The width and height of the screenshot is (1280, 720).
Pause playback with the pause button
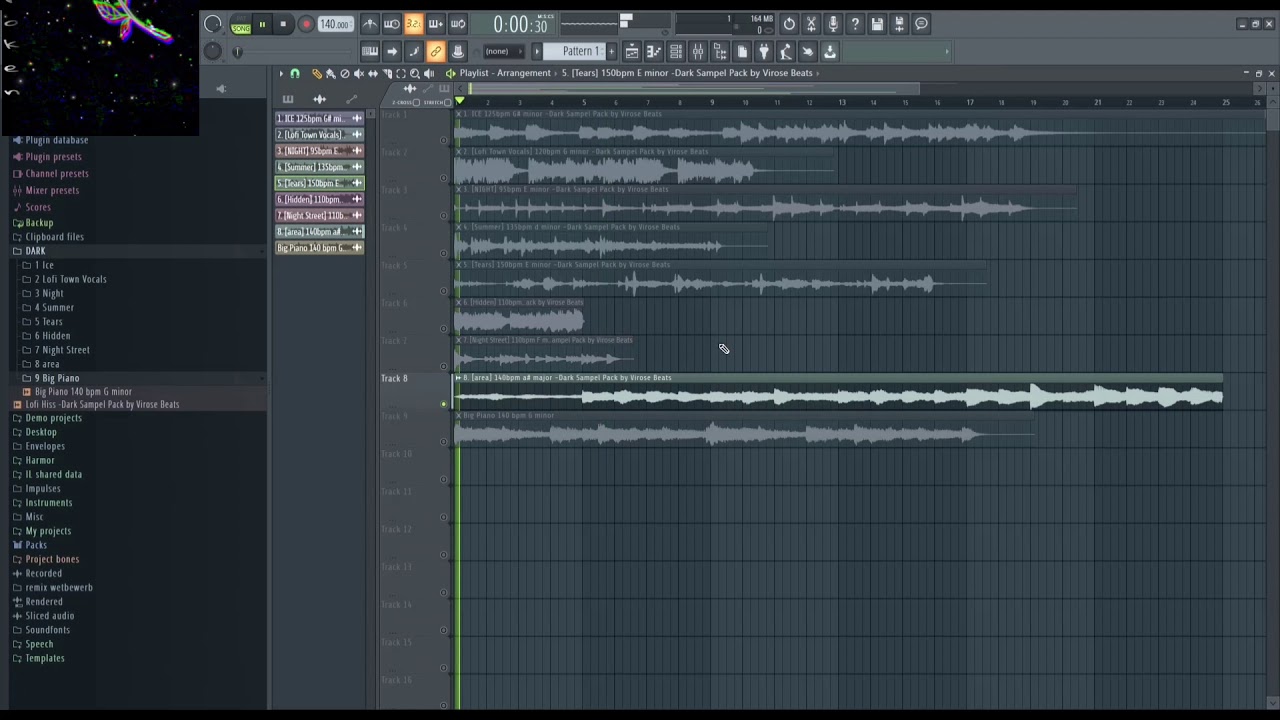click(262, 24)
